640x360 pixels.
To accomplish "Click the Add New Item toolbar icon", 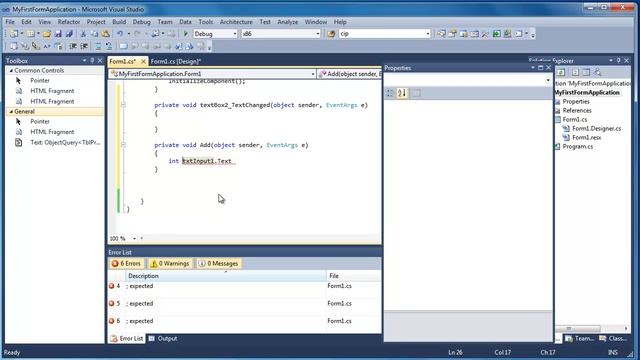I will pos(31,34).
